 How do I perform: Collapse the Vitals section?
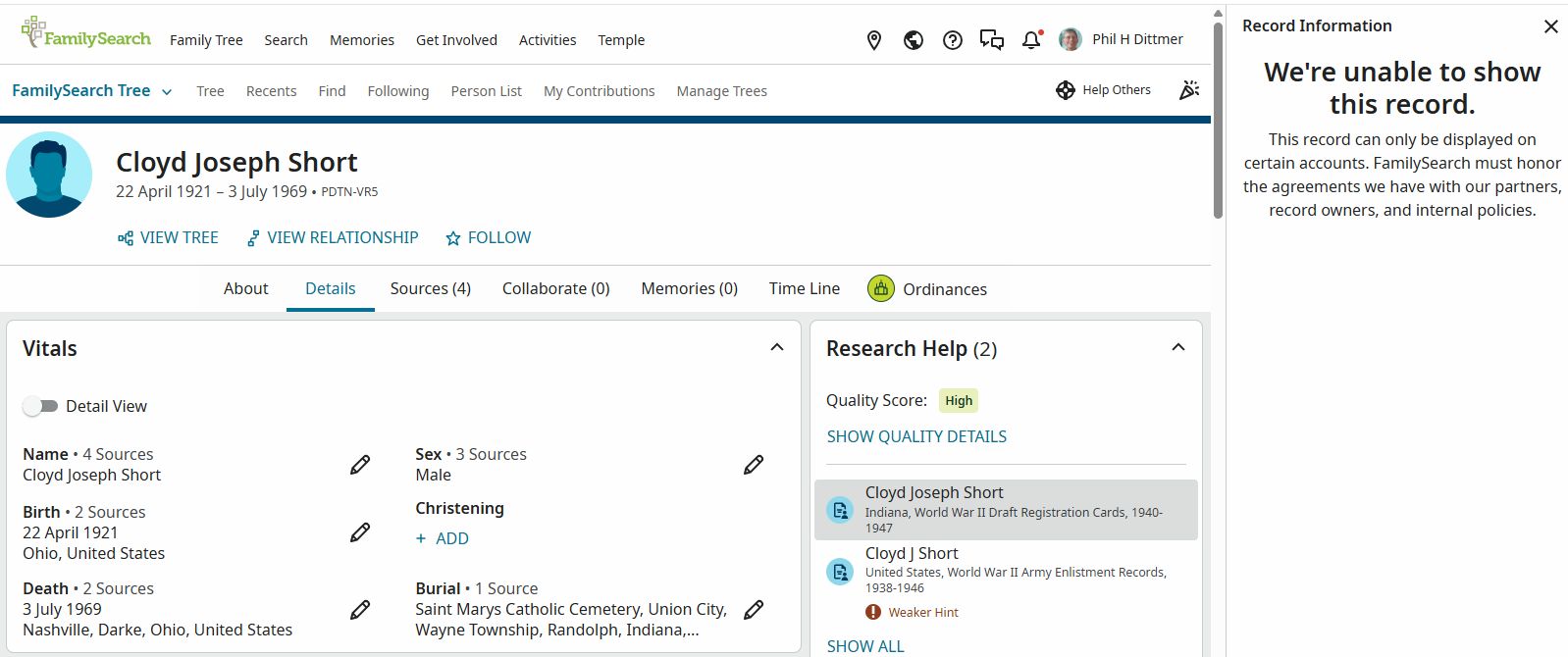777,347
